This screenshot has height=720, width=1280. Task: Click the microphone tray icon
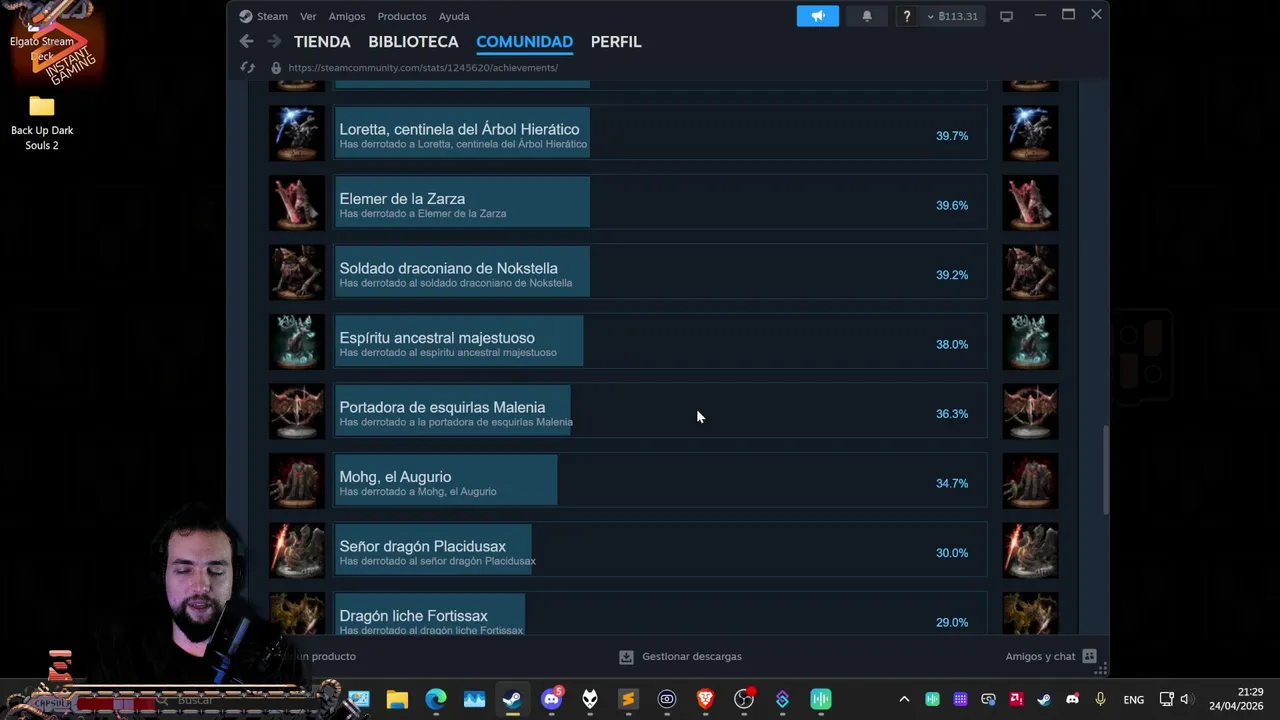pos(1100,699)
